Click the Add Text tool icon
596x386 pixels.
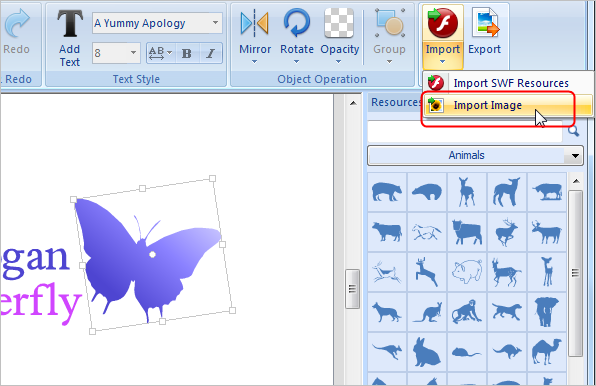(x=70, y=24)
